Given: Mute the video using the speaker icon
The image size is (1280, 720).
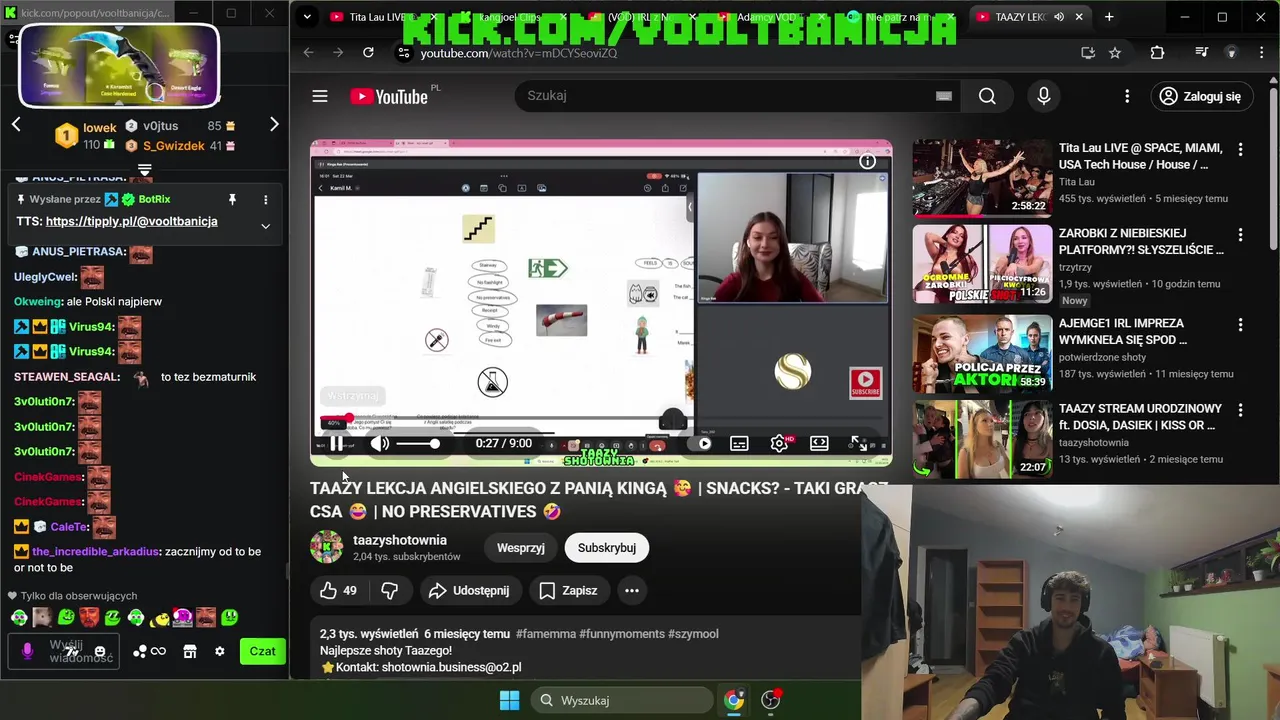Looking at the screenshot, I should tap(380, 443).
